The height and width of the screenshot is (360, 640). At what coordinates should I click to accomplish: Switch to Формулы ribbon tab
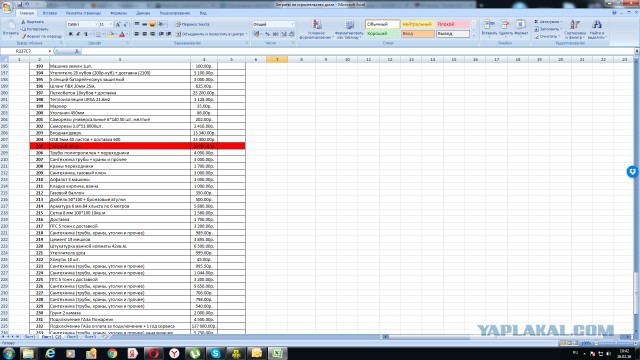(118, 13)
